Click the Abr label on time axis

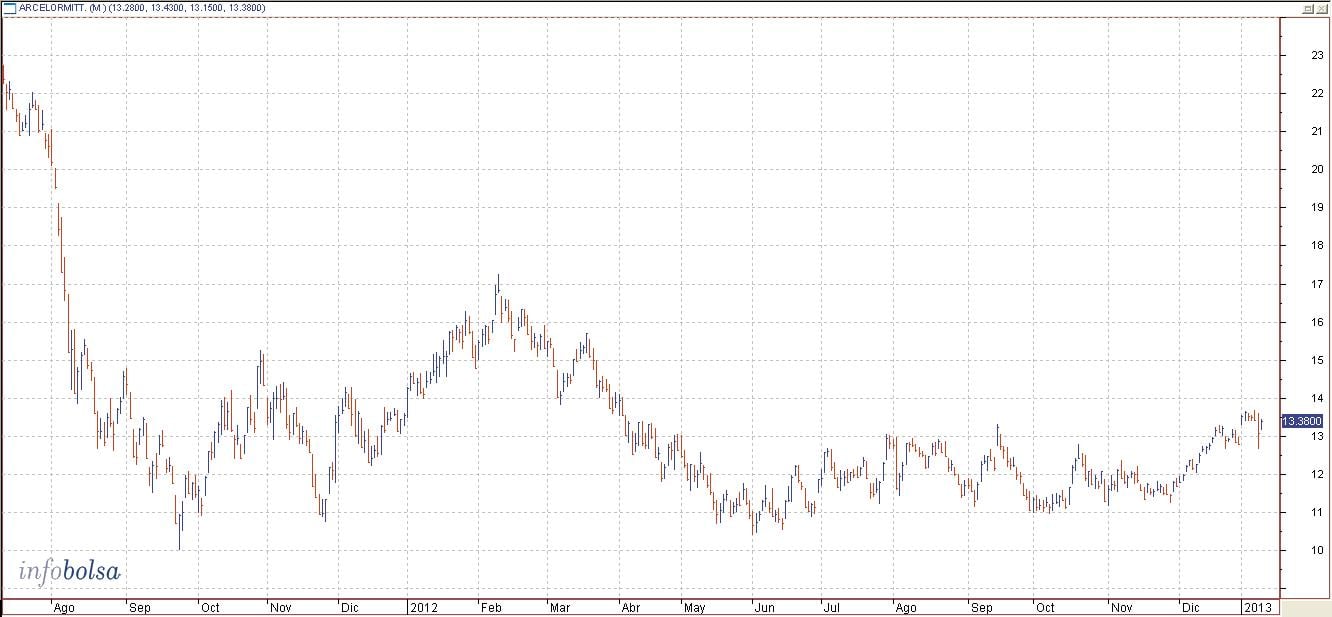631,607
